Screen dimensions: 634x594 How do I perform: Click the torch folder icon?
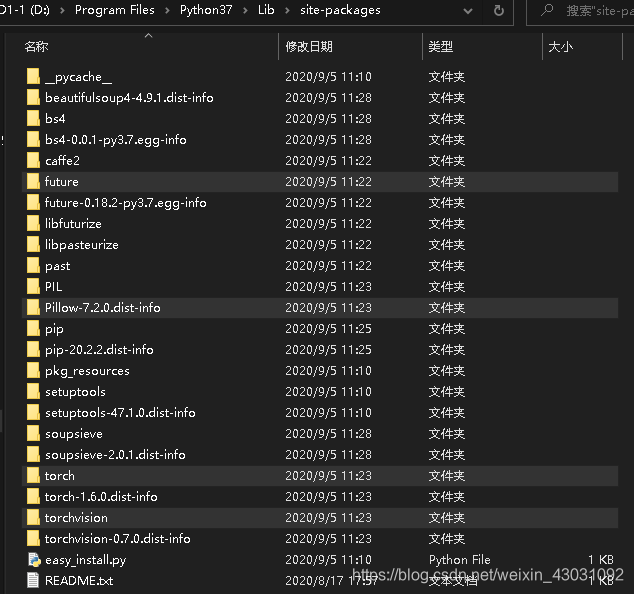(33, 476)
